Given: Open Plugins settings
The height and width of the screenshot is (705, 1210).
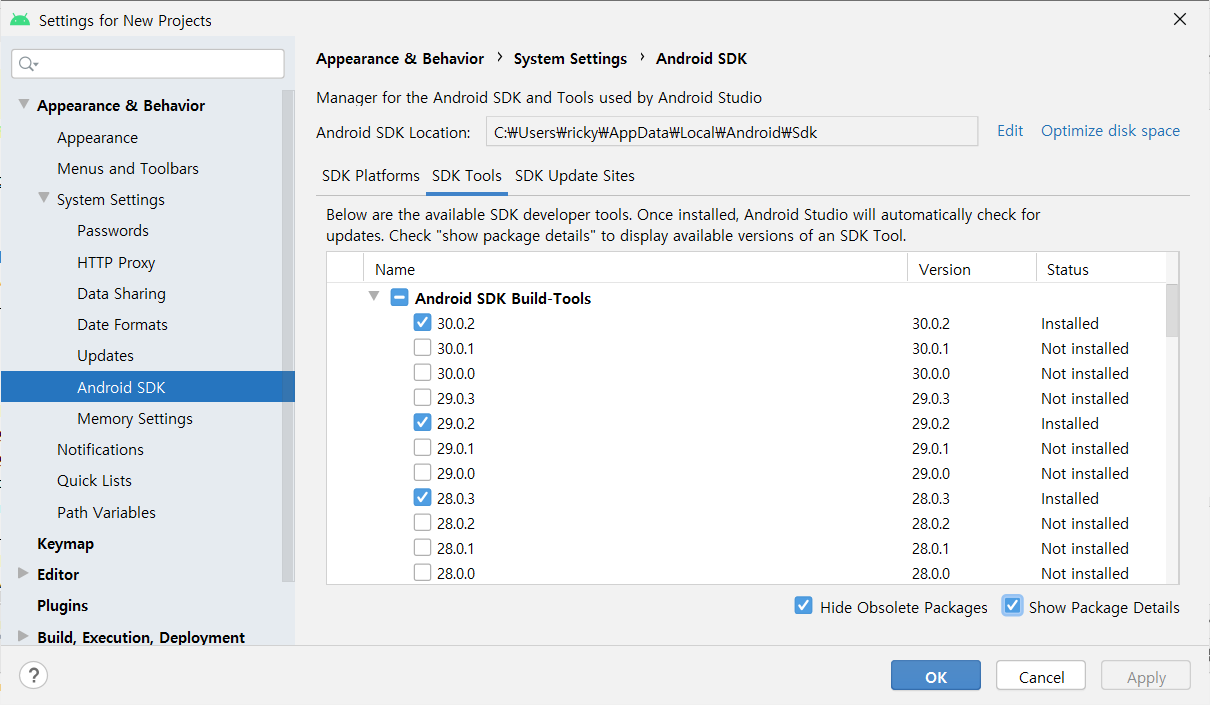Looking at the screenshot, I should tap(62, 605).
